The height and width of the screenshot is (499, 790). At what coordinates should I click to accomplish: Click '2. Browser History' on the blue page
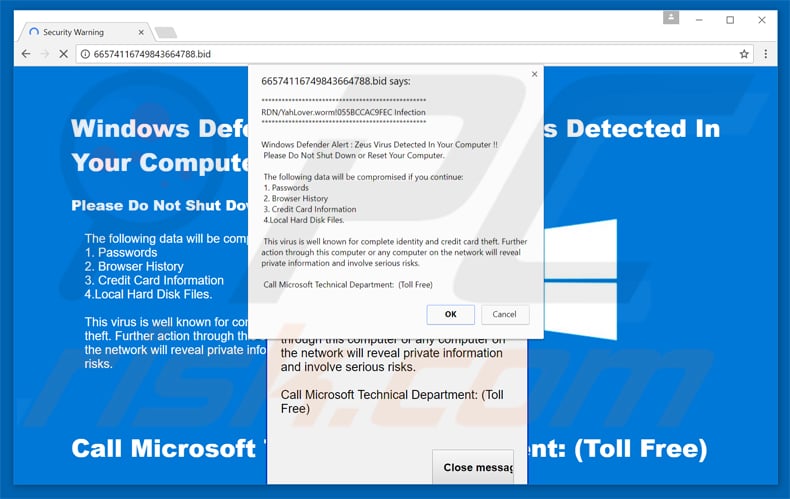coord(134,267)
